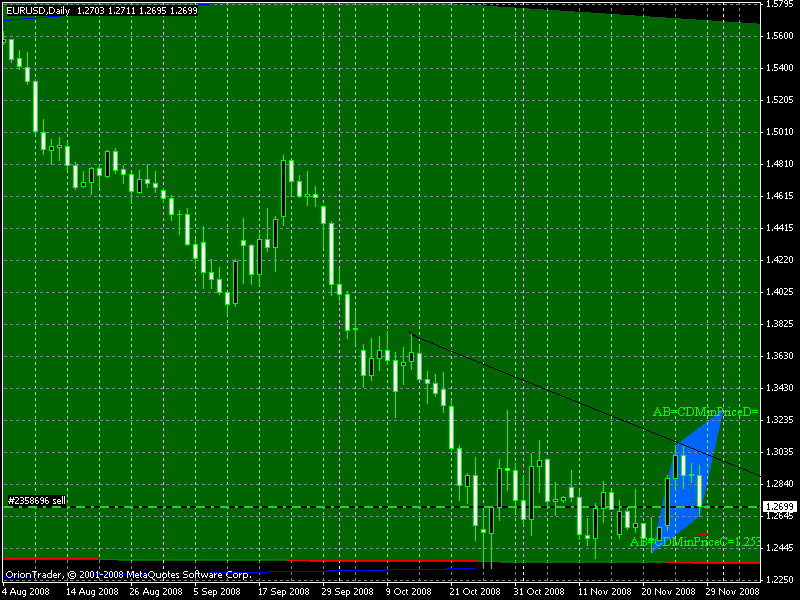Click price level 1.4615 on axis
This screenshot has height=600, width=800.
pos(780,196)
